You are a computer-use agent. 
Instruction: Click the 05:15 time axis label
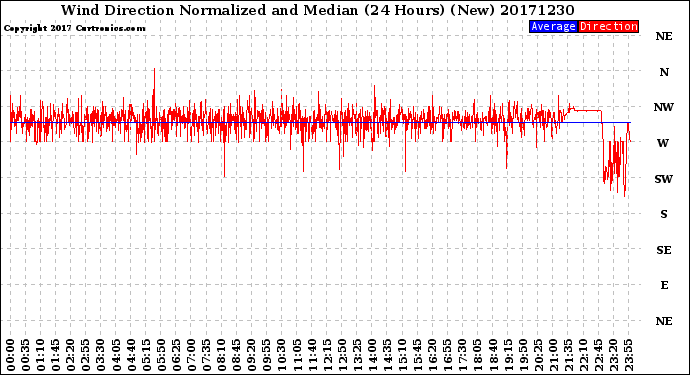[146, 355]
